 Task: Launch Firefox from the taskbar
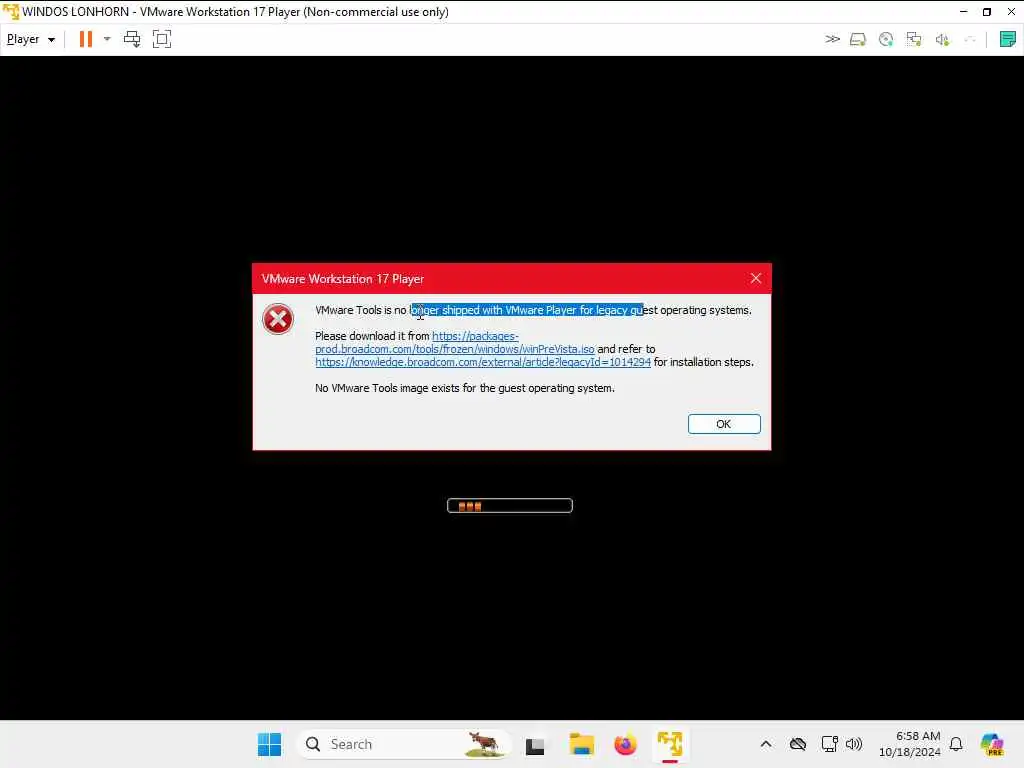(625, 744)
